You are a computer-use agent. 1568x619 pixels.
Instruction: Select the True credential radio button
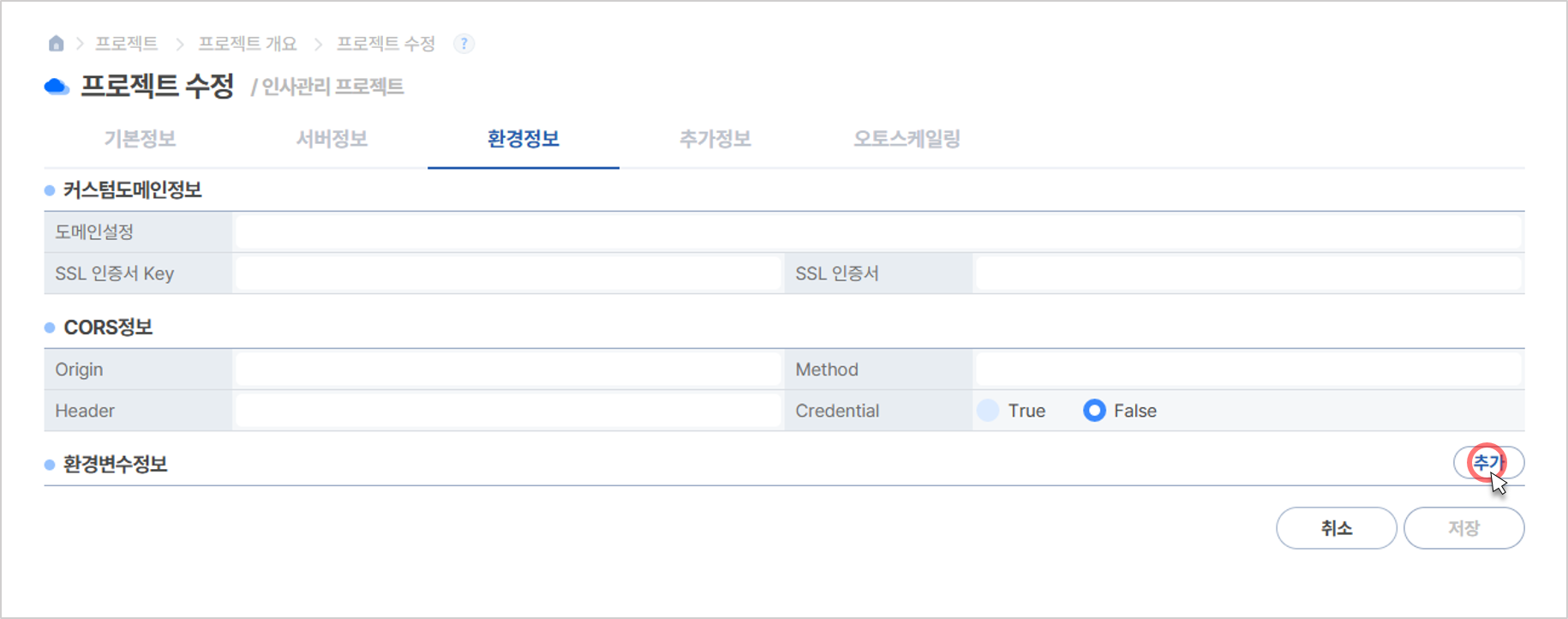(988, 411)
